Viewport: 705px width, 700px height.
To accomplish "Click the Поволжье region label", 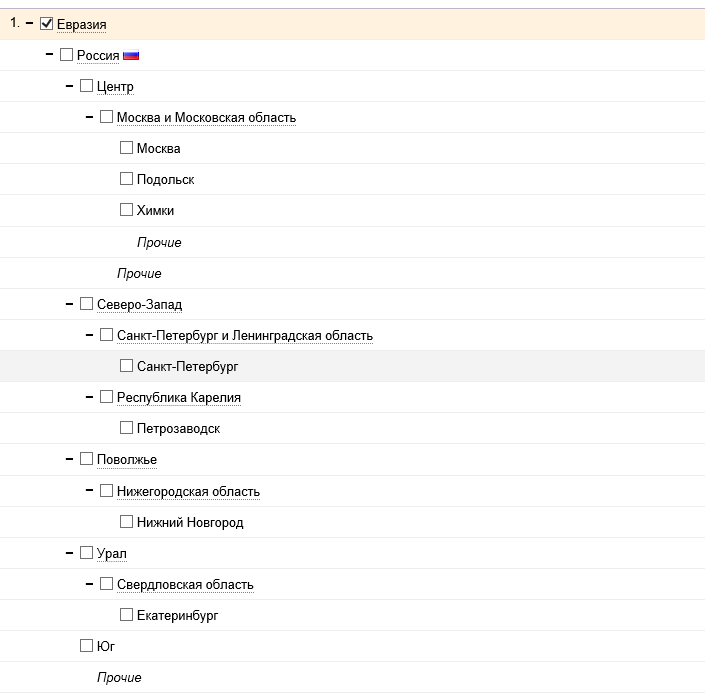I will tap(127, 459).
